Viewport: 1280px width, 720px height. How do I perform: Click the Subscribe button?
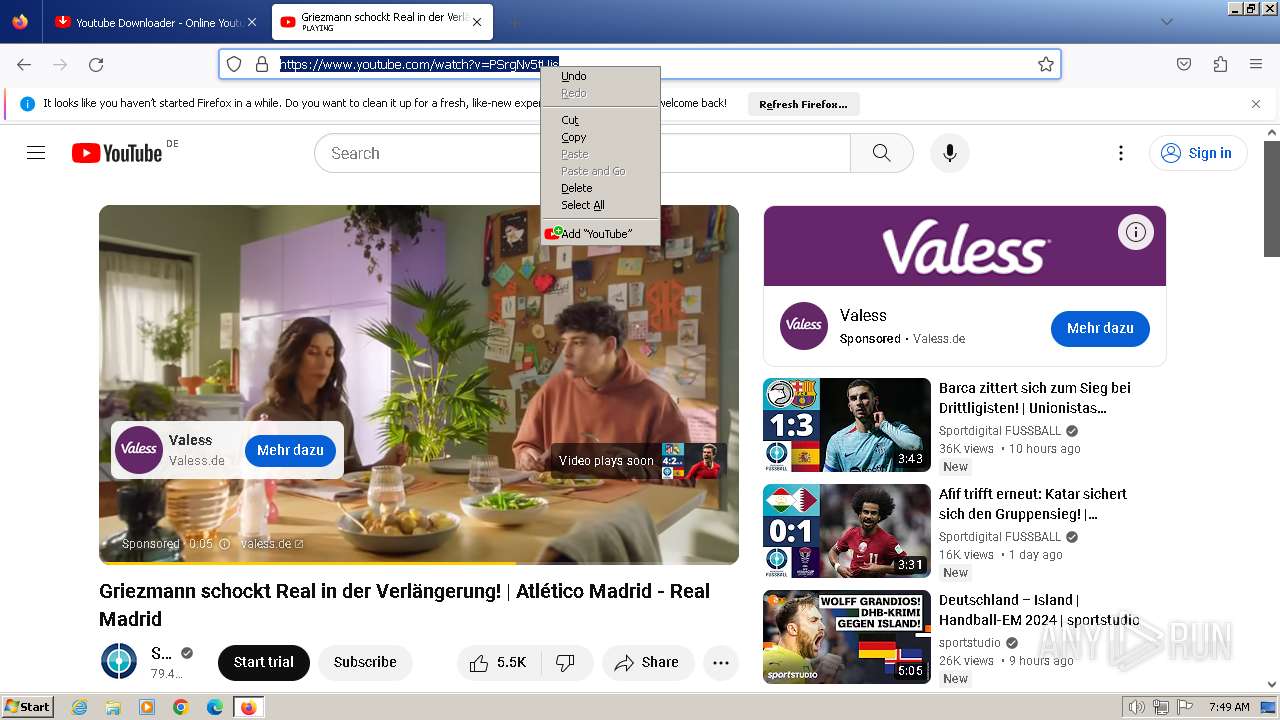pyautogui.click(x=365, y=662)
